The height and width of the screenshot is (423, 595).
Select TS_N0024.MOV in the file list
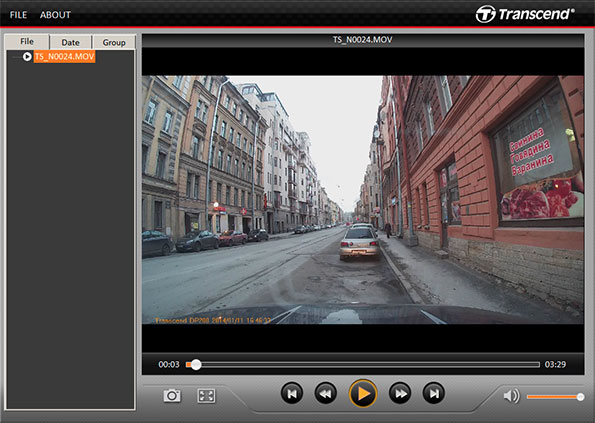(65, 57)
